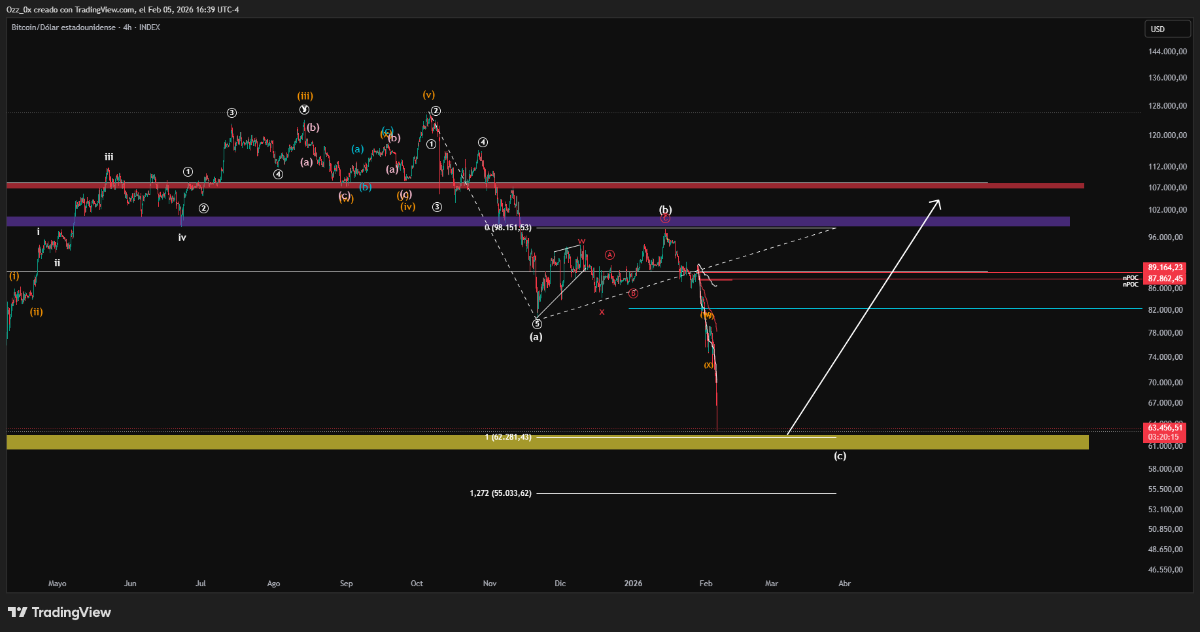The width and height of the screenshot is (1200, 632).
Task: Select the orange (v) wave label
Action: [x=428, y=95]
